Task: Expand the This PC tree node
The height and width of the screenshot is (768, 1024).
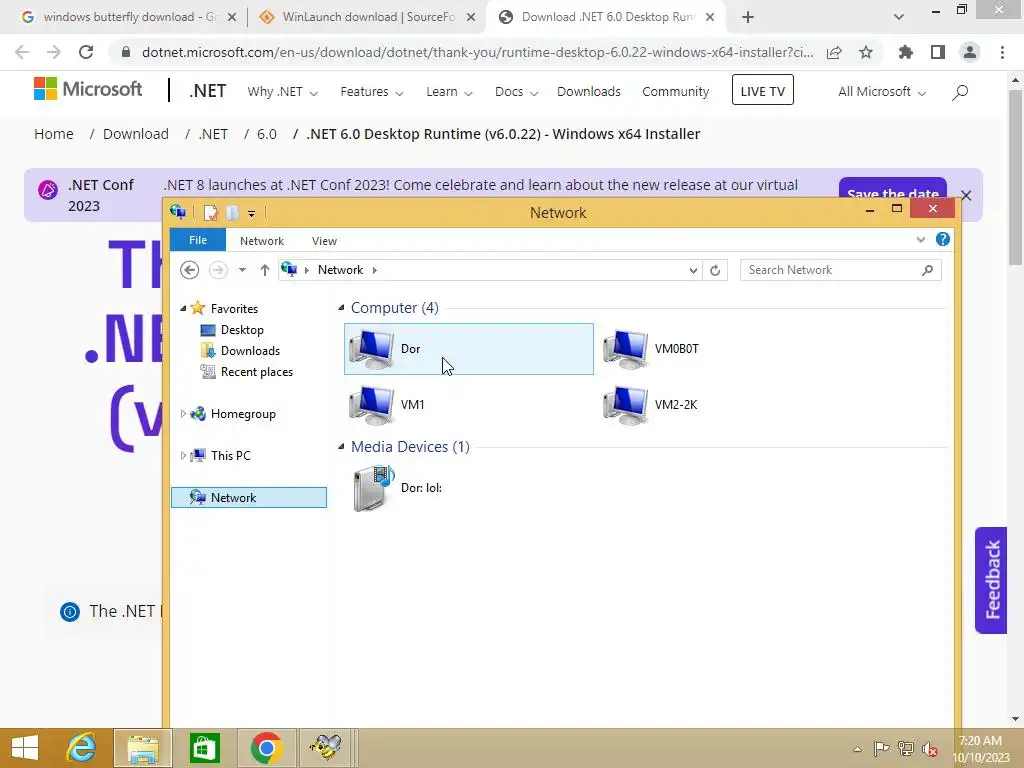Action: 183,455
